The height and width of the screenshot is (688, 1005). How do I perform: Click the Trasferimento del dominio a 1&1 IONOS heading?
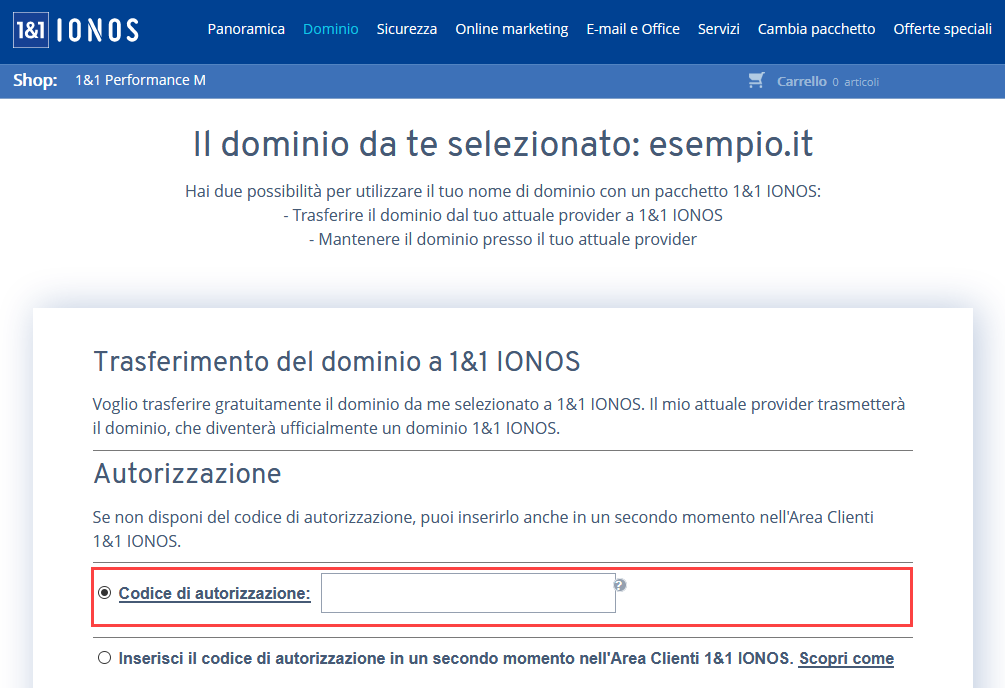point(336,362)
